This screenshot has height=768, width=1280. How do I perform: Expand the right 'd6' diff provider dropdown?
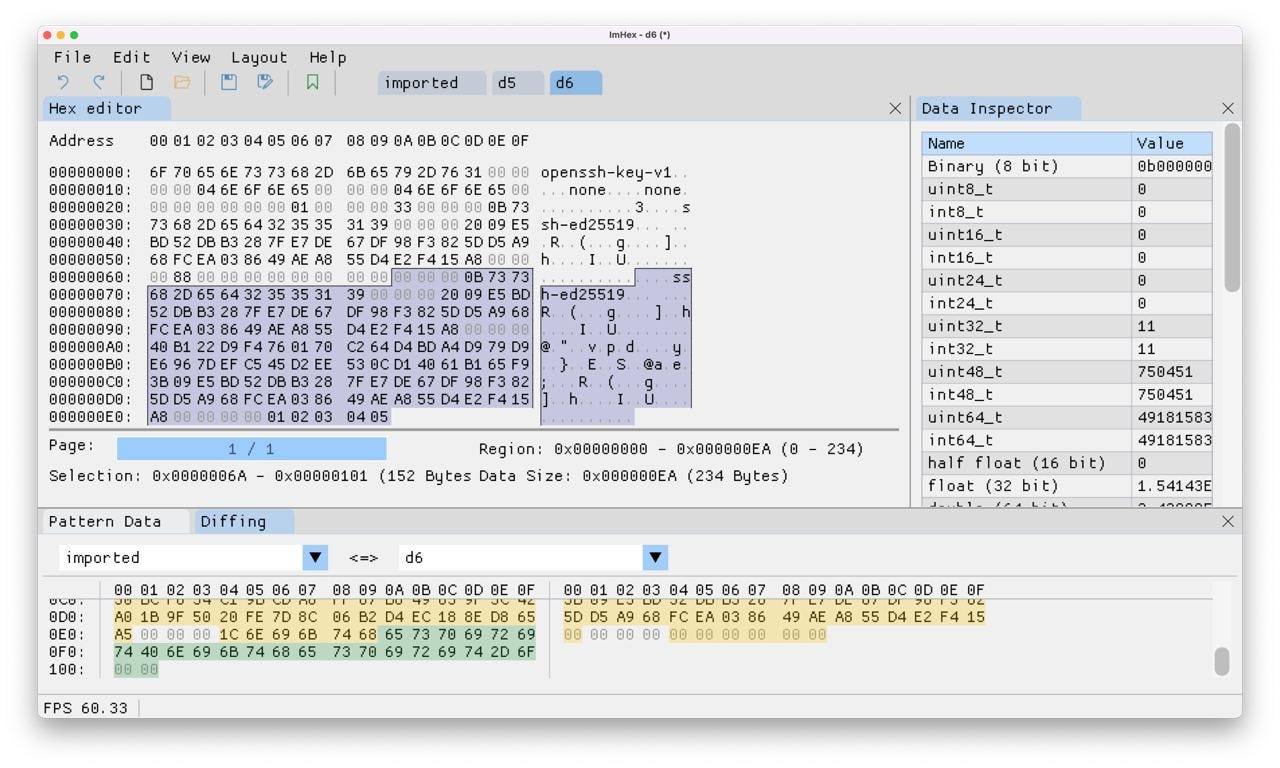click(655, 558)
